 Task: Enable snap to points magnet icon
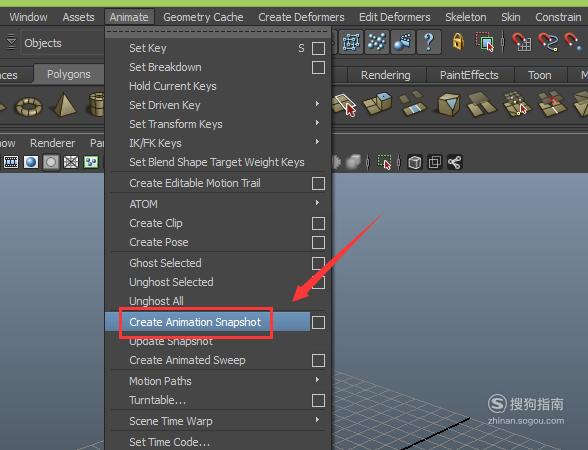(573, 42)
